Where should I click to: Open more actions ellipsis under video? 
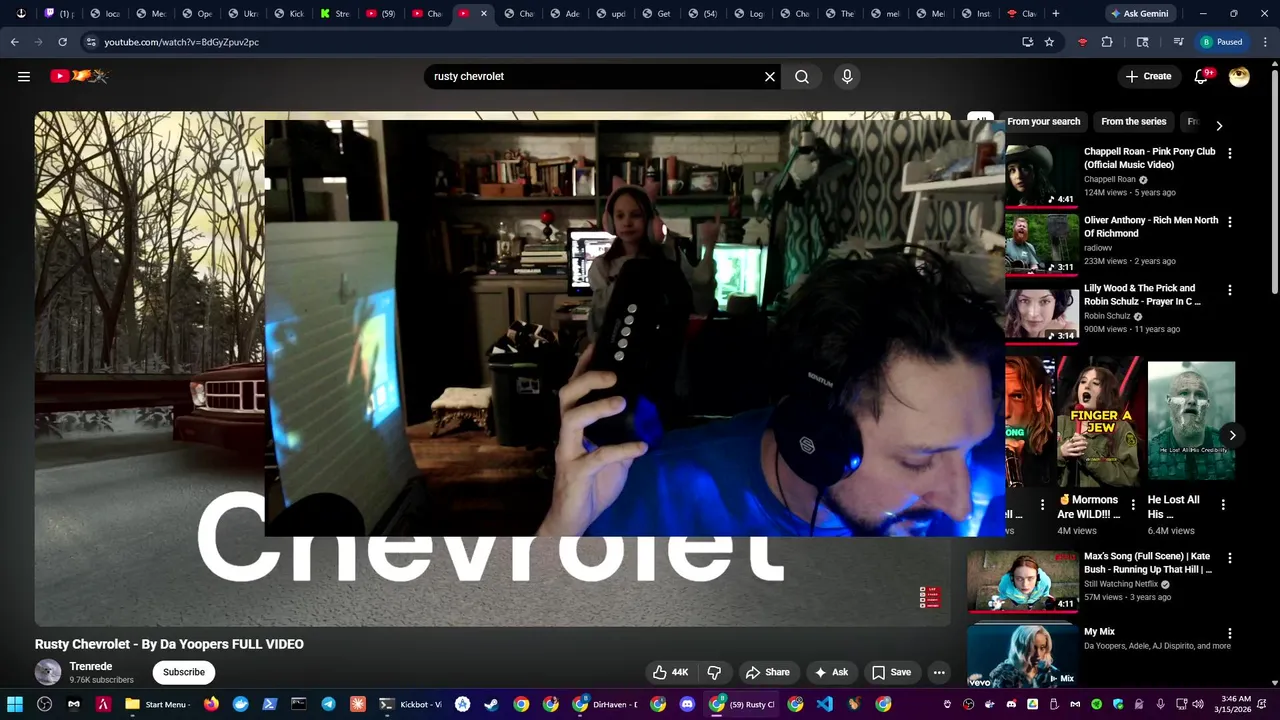click(x=939, y=672)
